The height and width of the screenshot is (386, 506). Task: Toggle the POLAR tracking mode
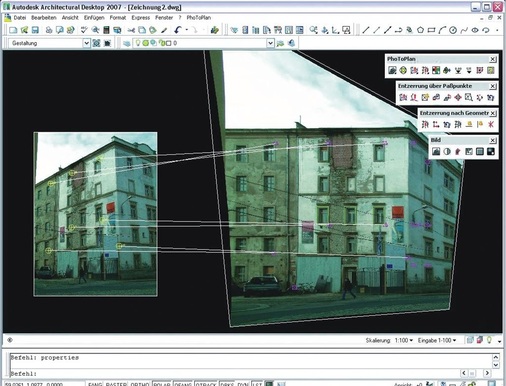pyautogui.click(x=162, y=384)
